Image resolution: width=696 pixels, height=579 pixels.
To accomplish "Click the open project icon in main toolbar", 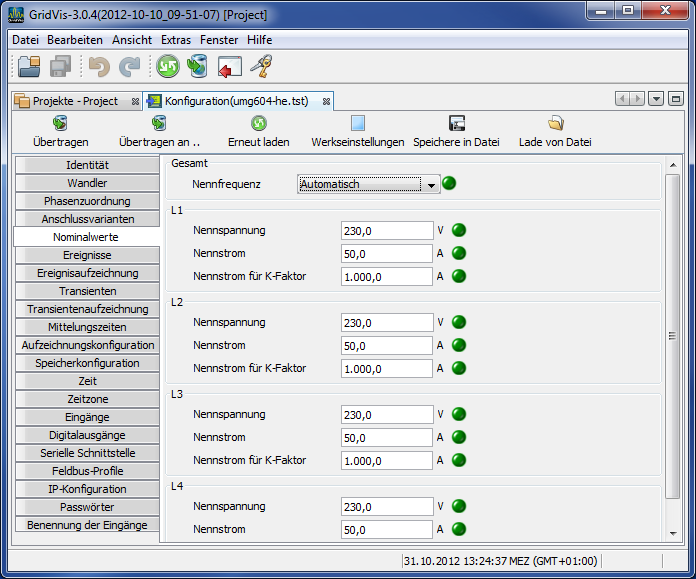I will [x=29, y=67].
